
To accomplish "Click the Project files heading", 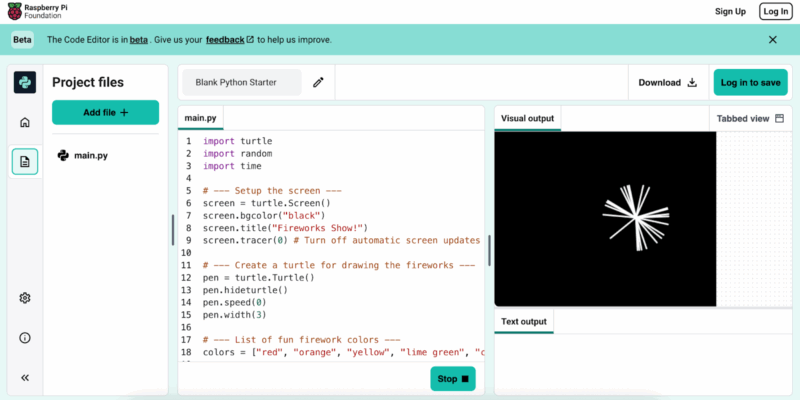I will (x=88, y=82).
